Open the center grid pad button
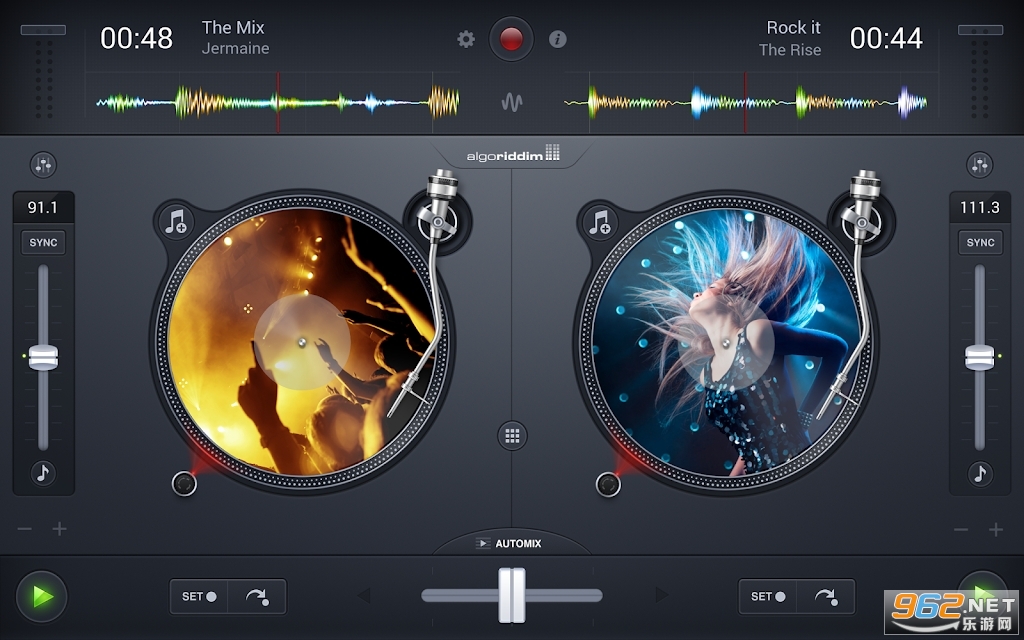This screenshot has width=1024, height=640. coord(512,435)
